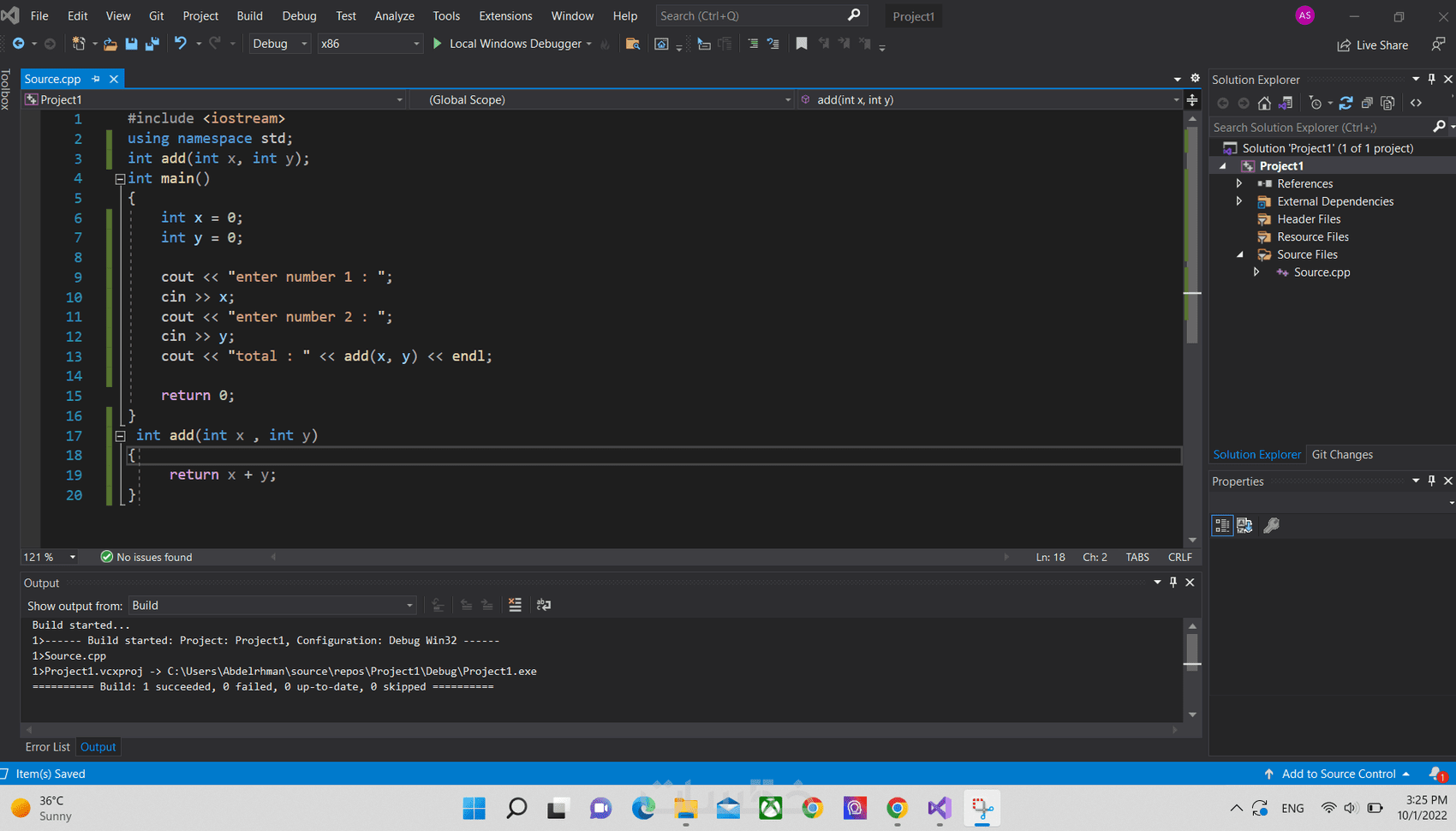Viewport: 1456px width, 831px height.
Task: Expand the References tree node
Action: pos(1239,183)
